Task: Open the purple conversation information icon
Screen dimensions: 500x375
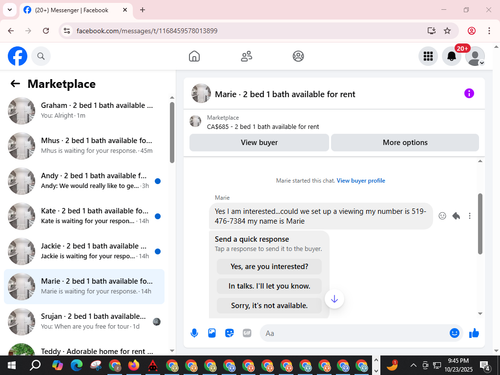Action: [469, 93]
